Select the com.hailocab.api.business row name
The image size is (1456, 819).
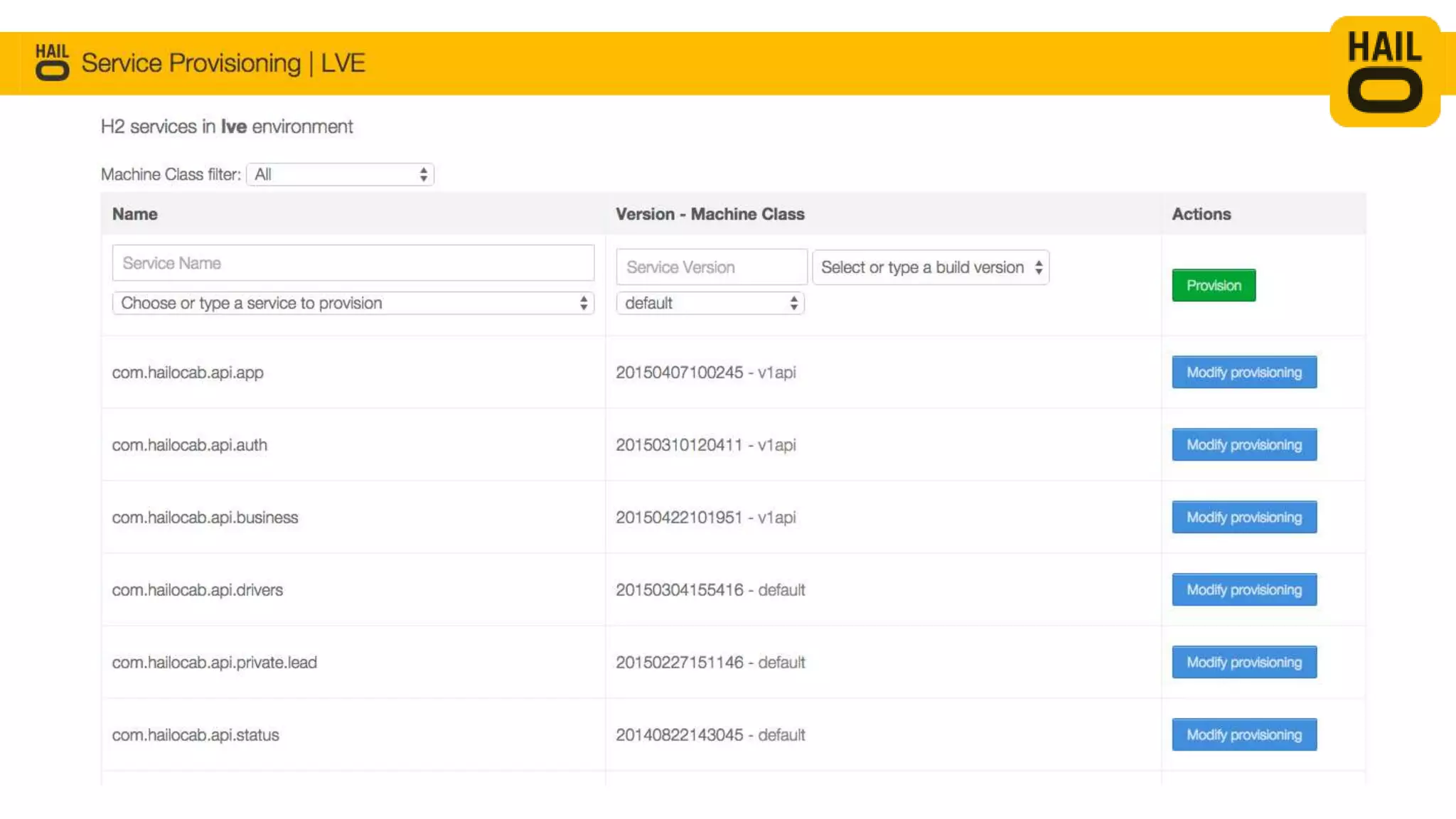pos(205,518)
